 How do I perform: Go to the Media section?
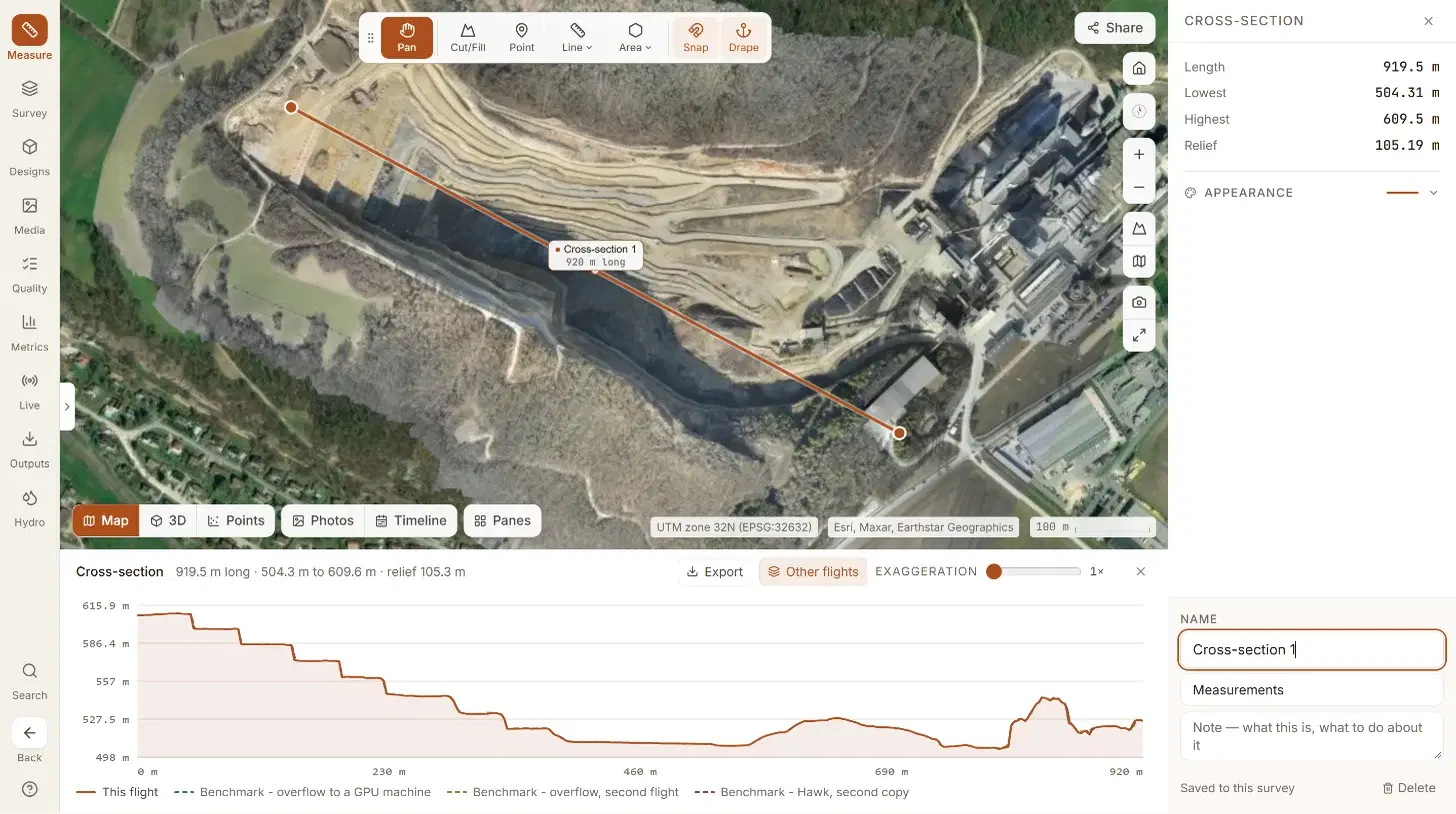pos(29,216)
